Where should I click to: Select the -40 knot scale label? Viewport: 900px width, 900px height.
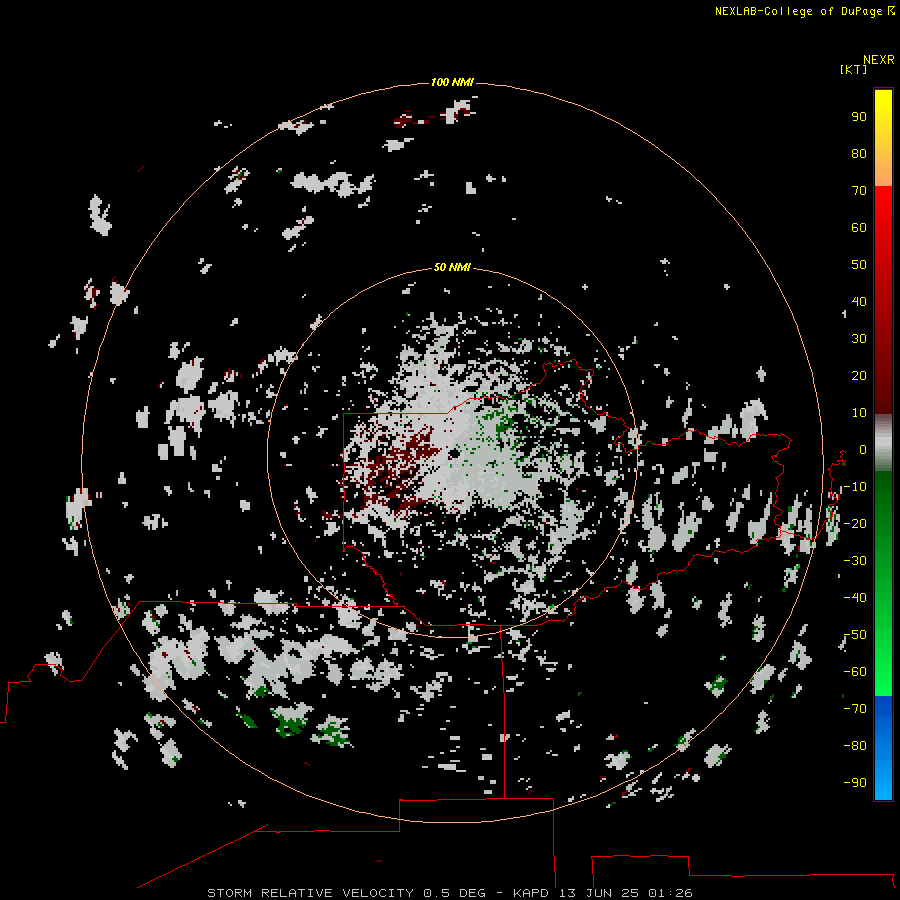click(x=855, y=598)
